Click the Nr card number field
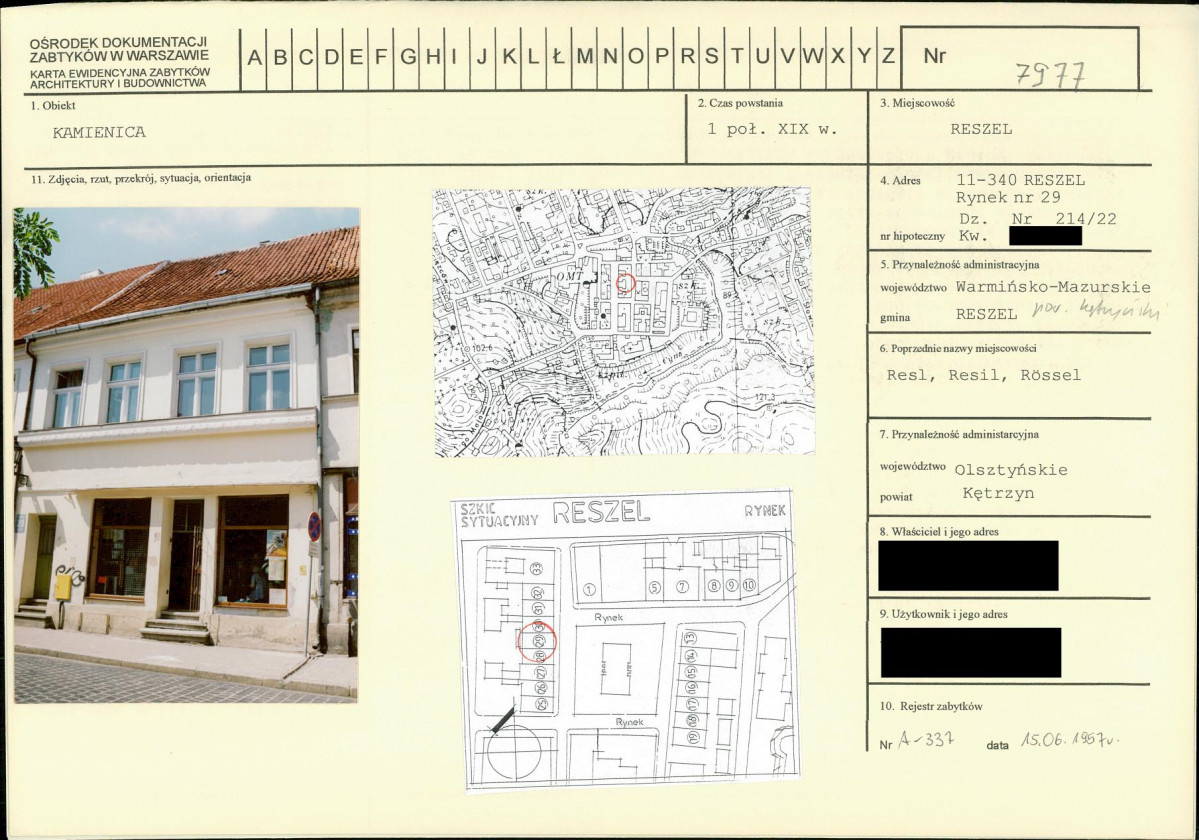1199x840 pixels. [1020, 58]
